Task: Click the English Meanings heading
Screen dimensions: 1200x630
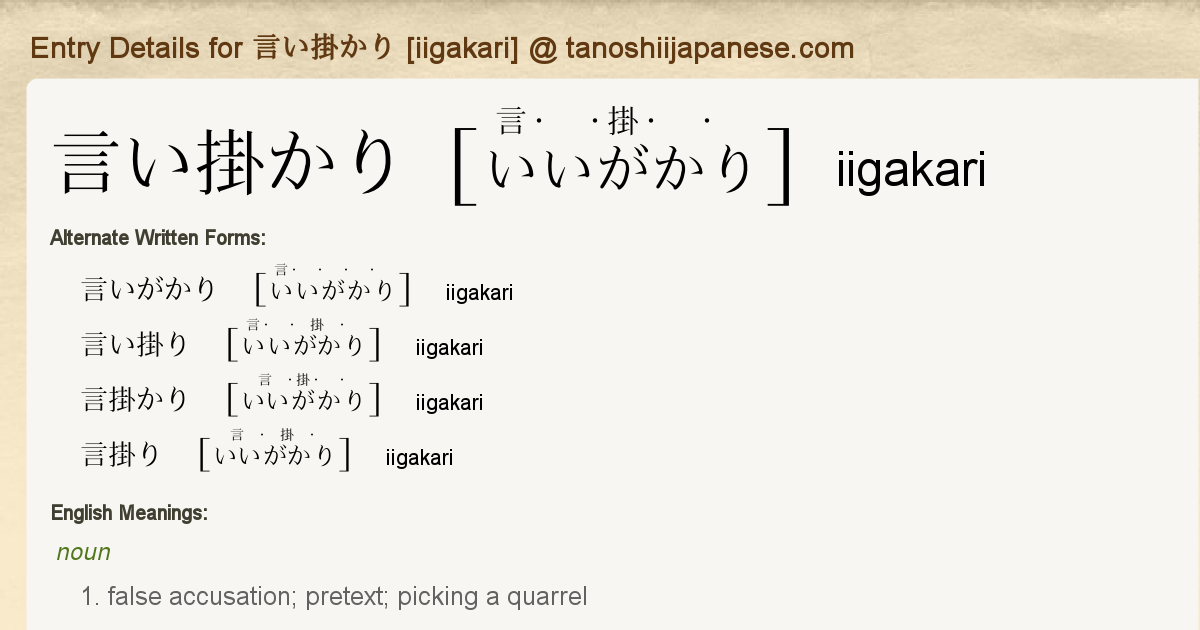Action: tap(129, 514)
